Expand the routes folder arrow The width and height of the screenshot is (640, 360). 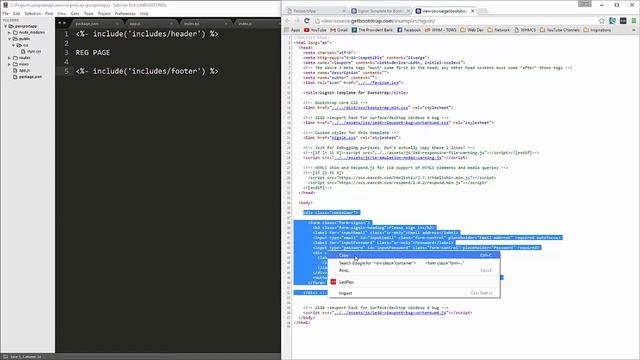click(x=9, y=58)
